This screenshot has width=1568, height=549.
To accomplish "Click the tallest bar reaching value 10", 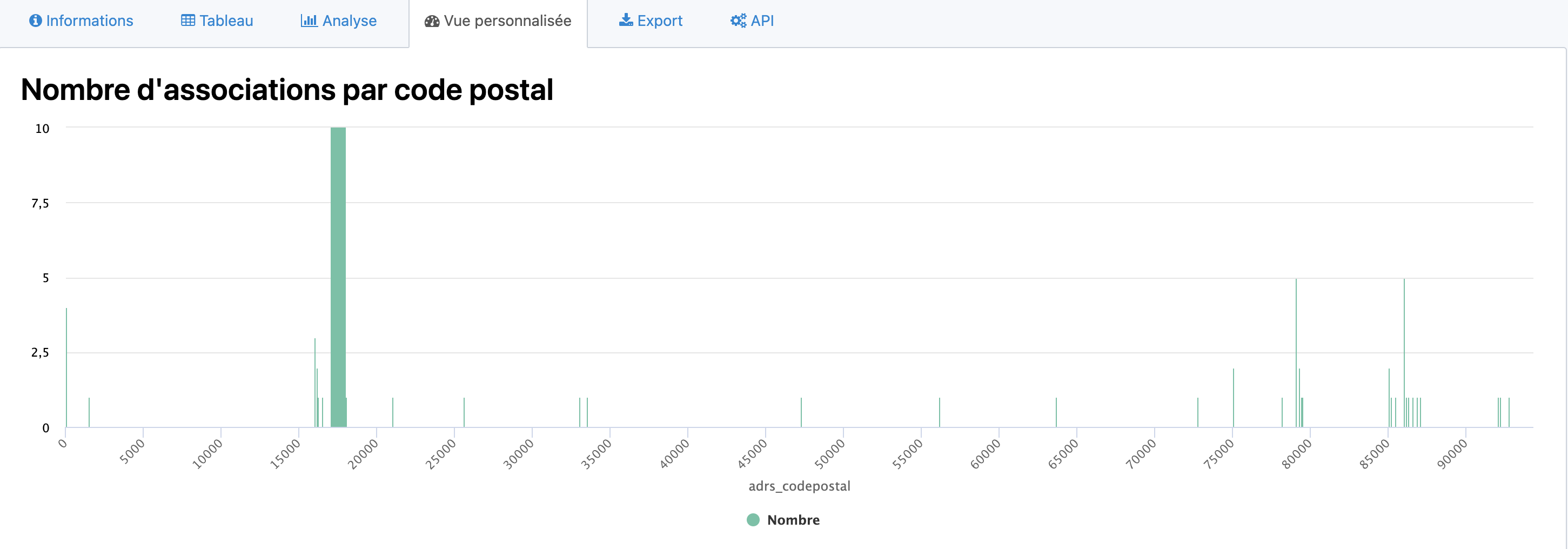I will click(x=338, y=277).
